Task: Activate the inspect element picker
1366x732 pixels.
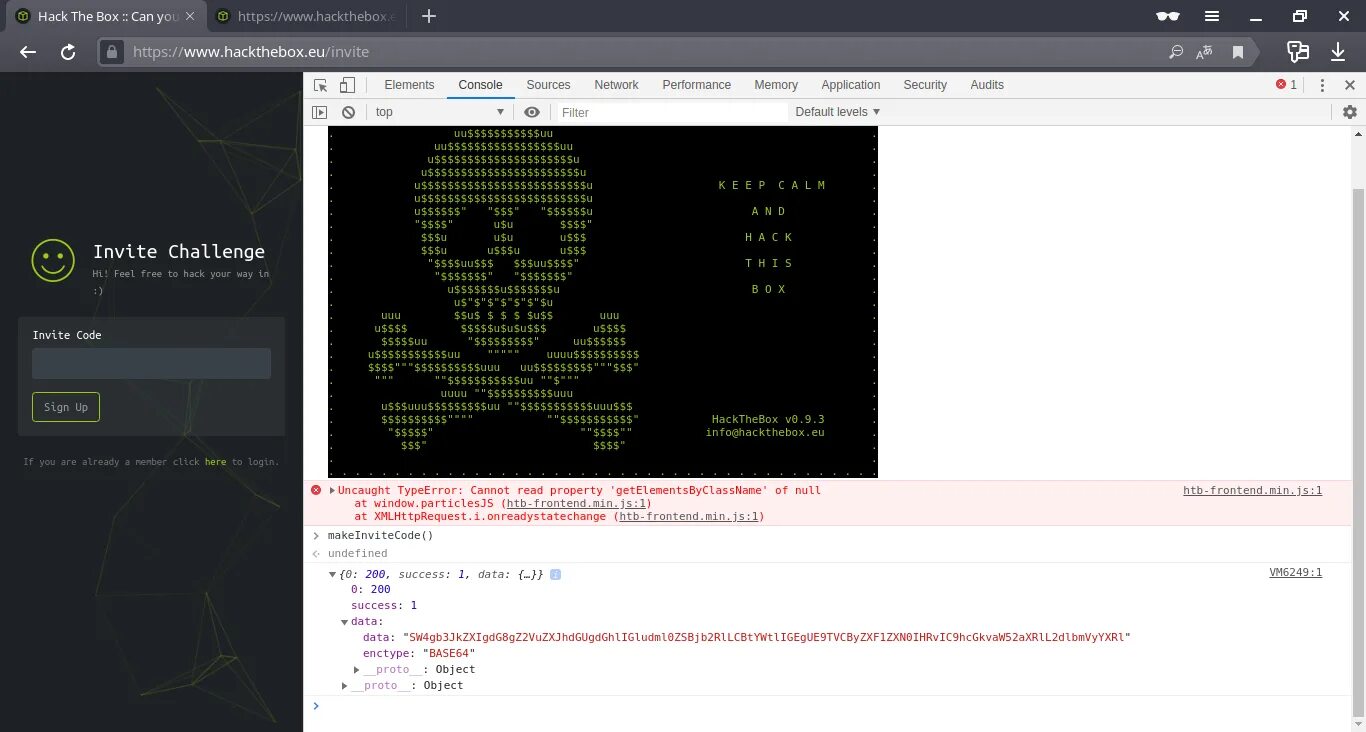Action: pyautogui.click(x=320, y=85)
